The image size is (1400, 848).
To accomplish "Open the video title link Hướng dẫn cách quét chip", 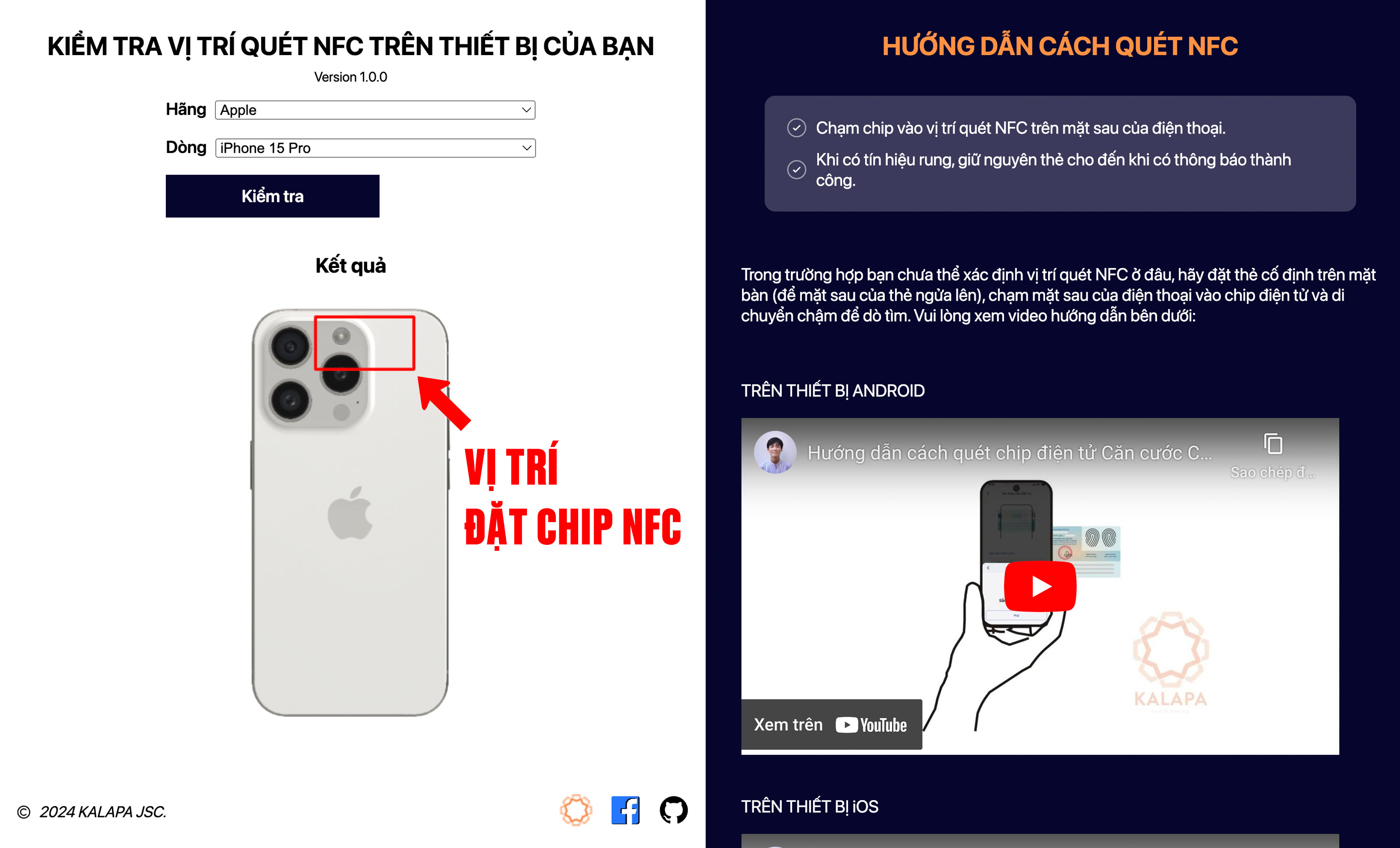I will 1009,453.
